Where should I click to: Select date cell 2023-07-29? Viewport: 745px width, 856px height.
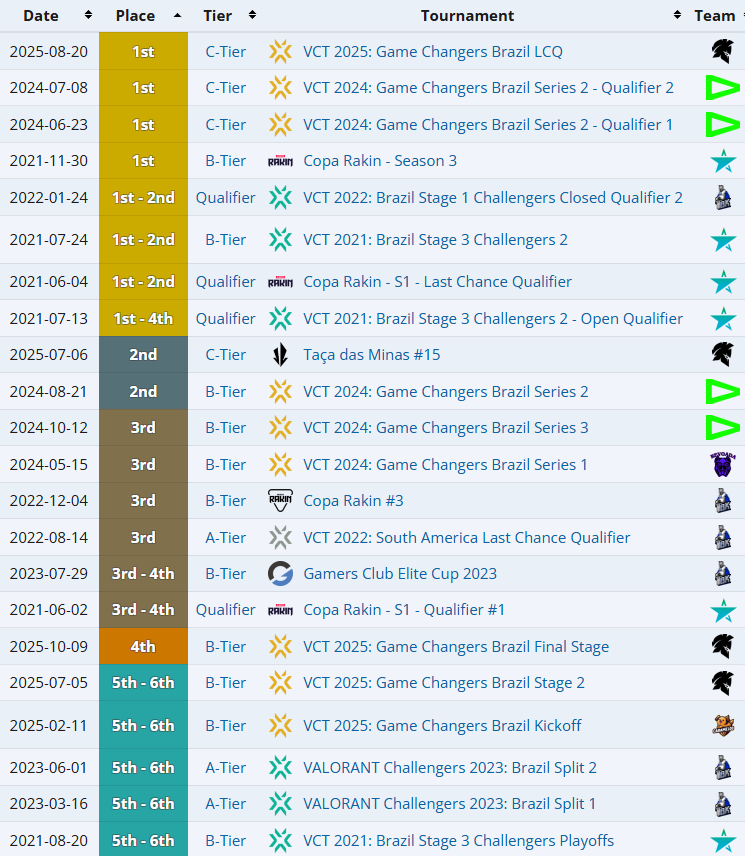[49, 574]
